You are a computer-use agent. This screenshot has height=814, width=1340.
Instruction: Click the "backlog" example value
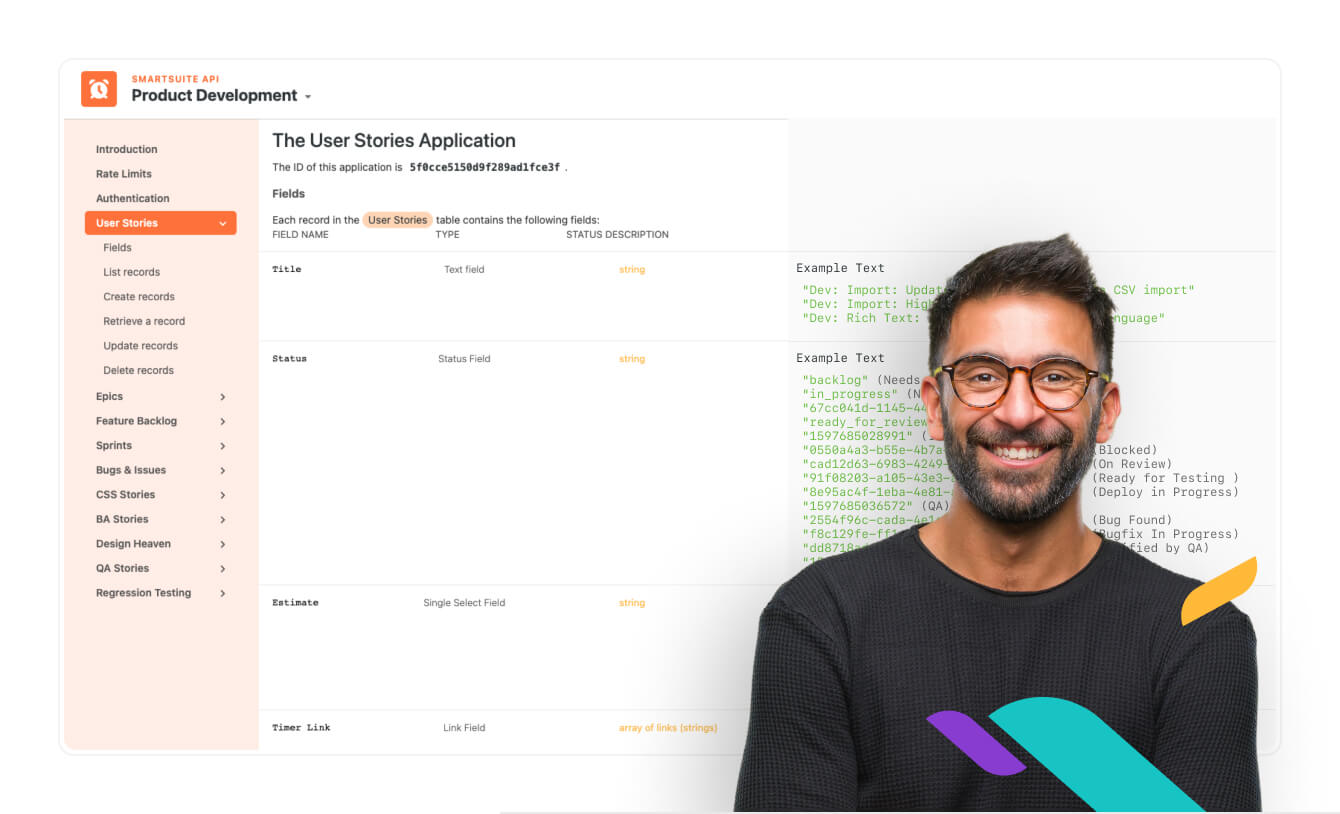pos(836,380)
